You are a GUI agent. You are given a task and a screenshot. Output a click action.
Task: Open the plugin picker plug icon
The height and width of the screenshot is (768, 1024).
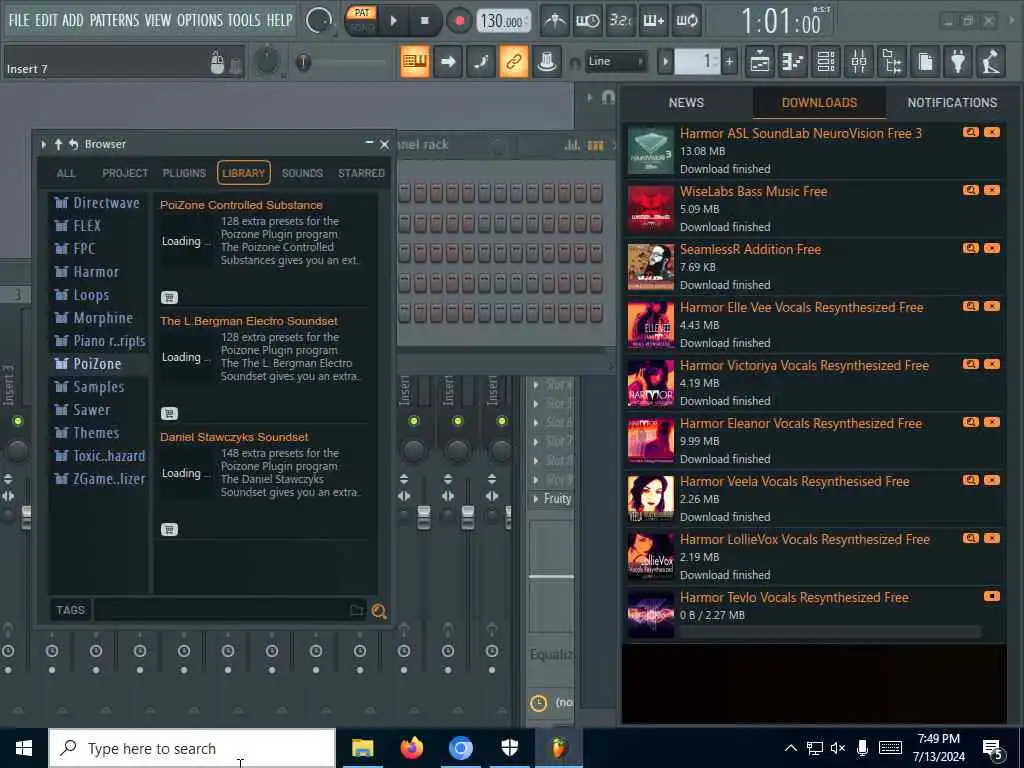coord(958,62)
